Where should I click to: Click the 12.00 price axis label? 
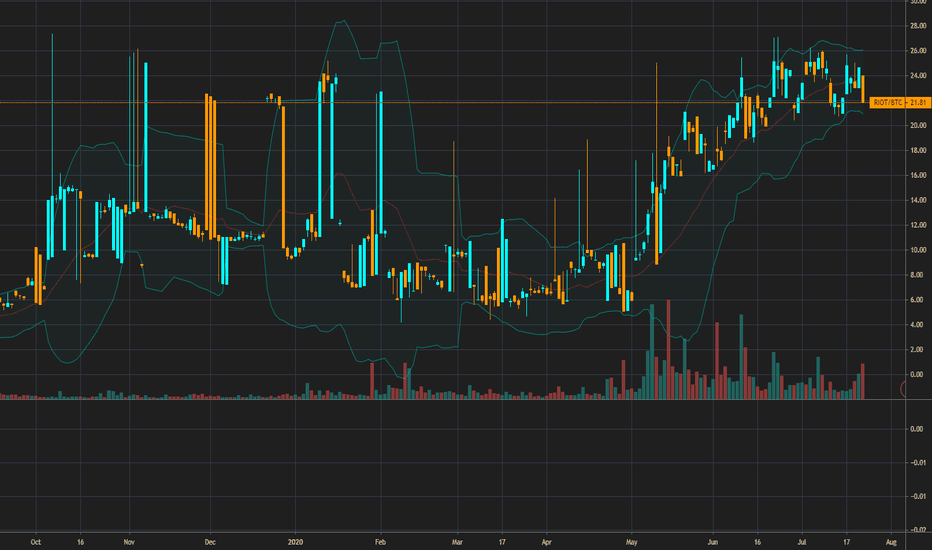pyautogui.click(x=918, y=225)
